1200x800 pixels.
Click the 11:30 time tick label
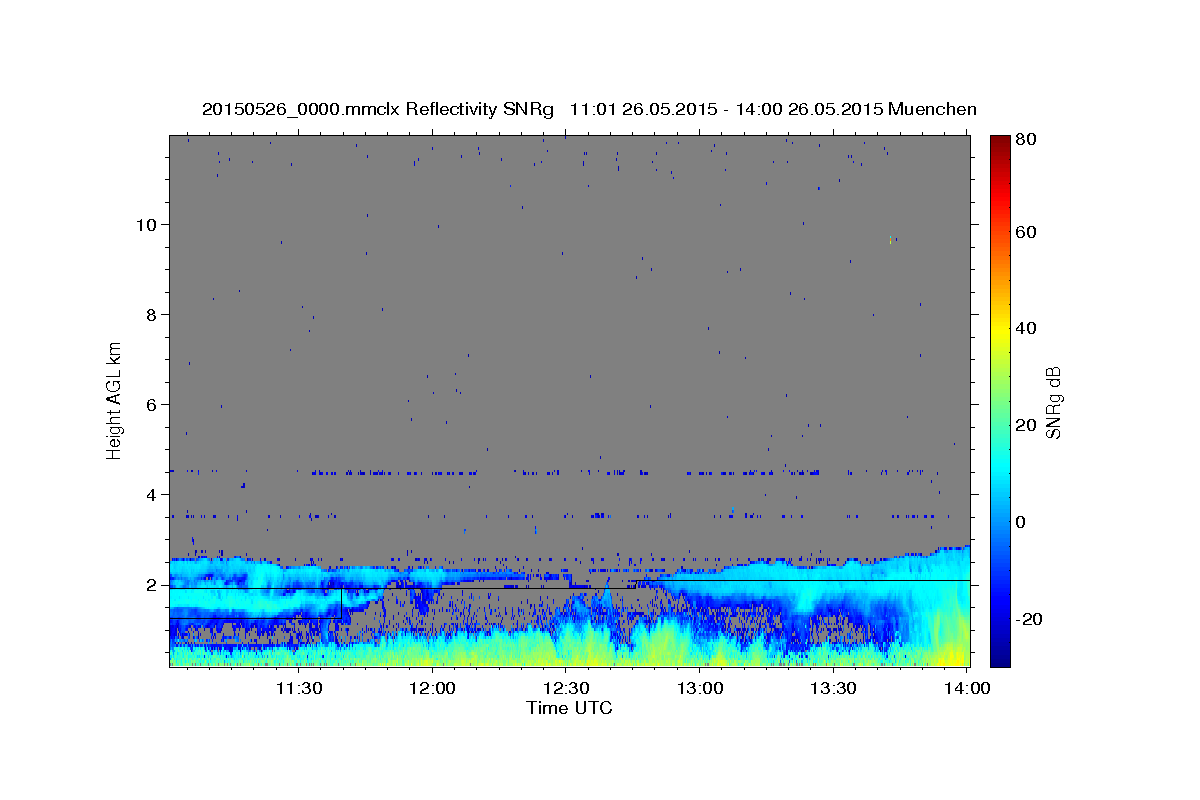click(298, 688)
